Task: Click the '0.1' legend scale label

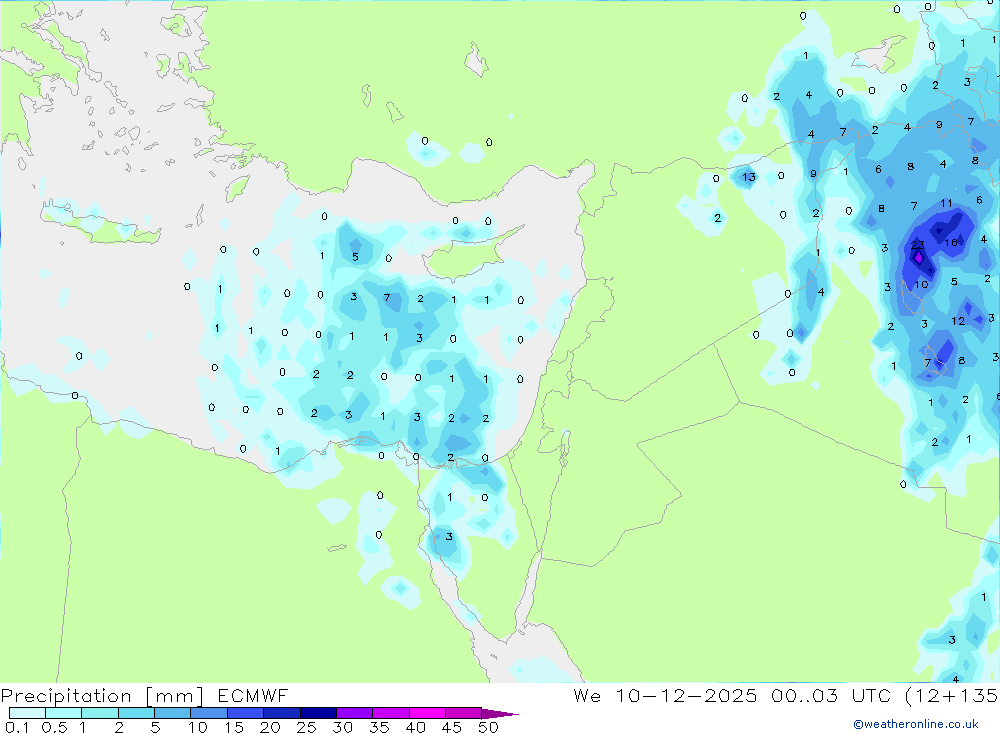Action: 17,727
